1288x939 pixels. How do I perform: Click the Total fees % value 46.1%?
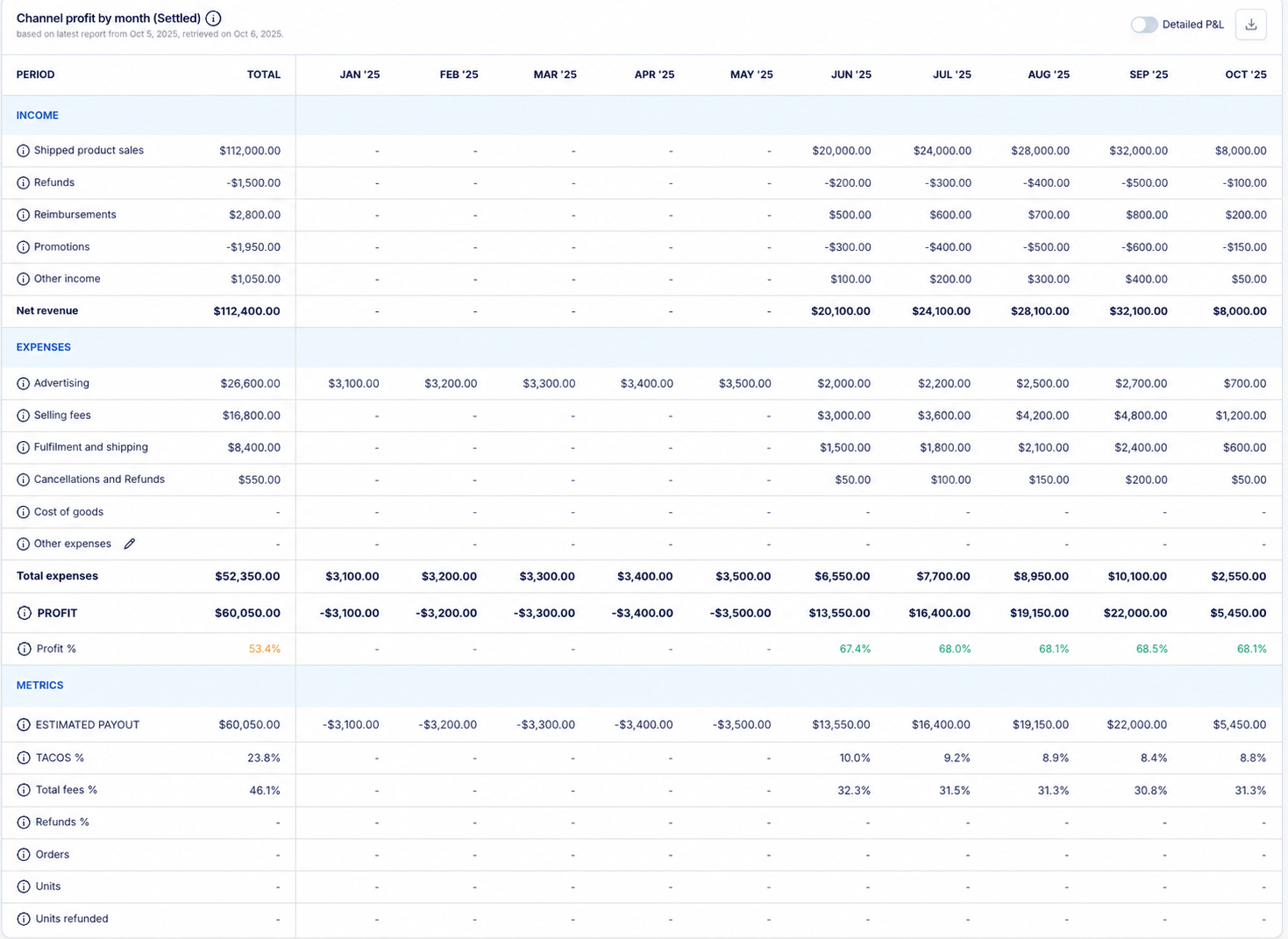pyautogui.click(x=265, y=790)
